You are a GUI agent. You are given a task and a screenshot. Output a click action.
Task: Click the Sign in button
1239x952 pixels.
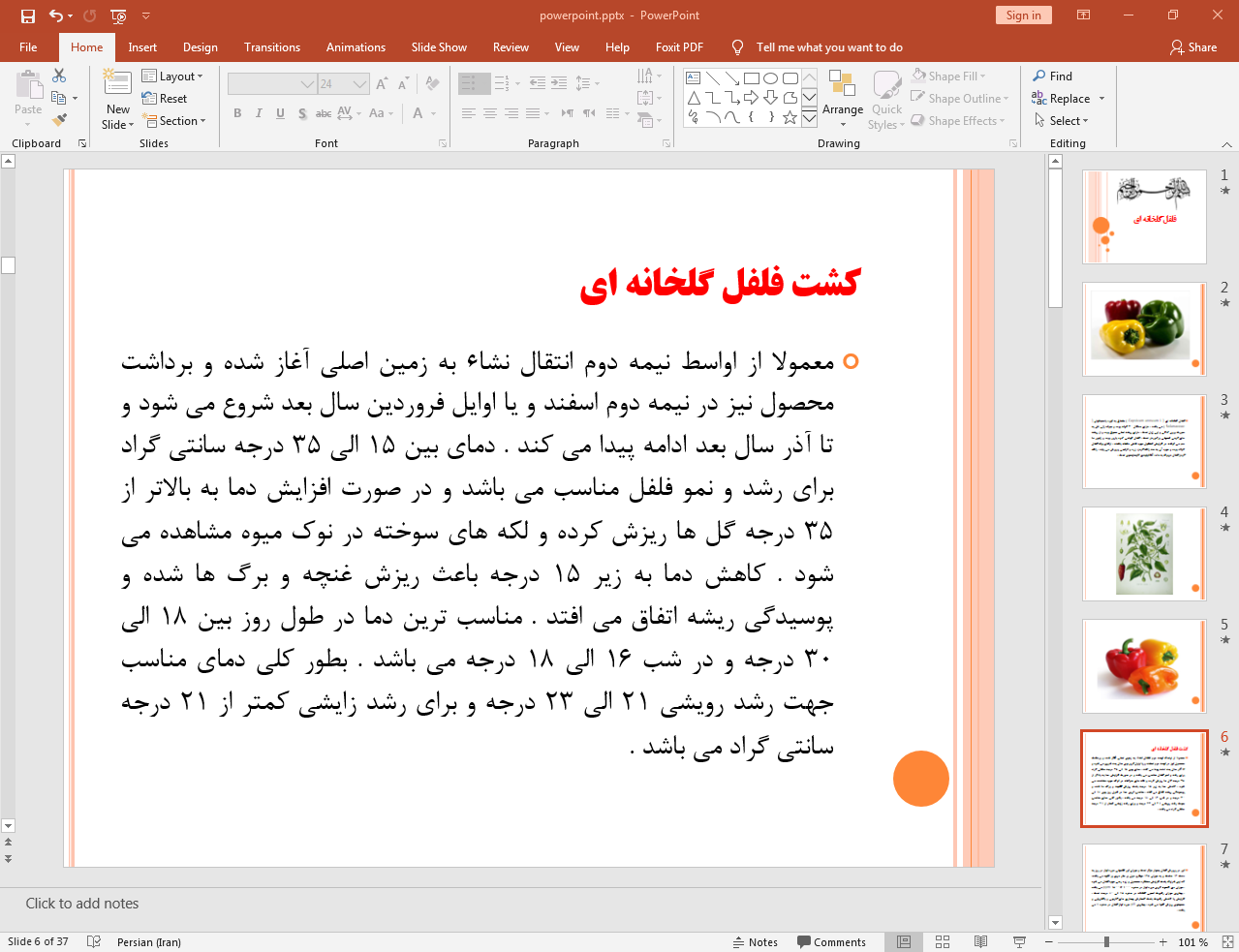[1023, 15]
